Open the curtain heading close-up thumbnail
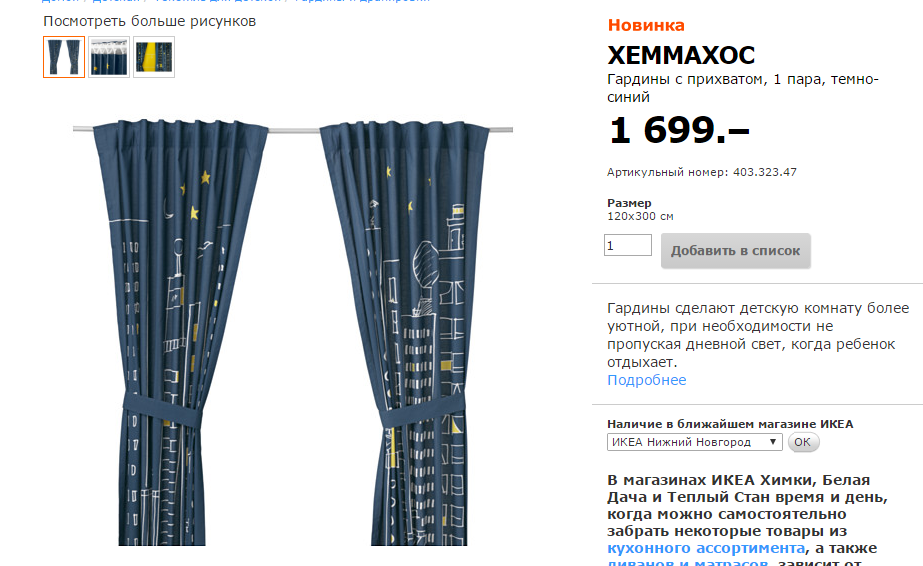 click(109, 57)
